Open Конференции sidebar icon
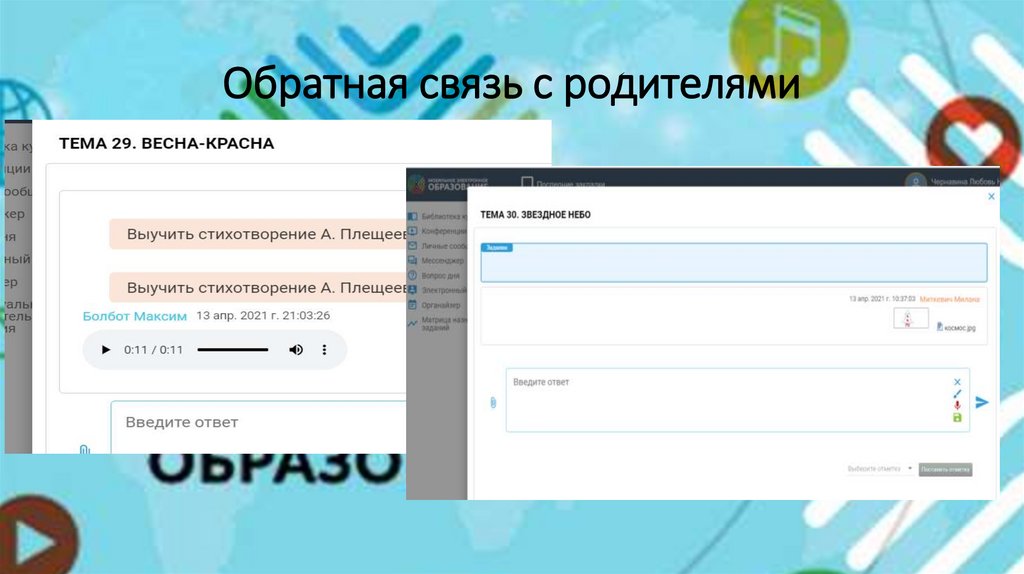This screenshot has width=1024, height=574. 413,231
